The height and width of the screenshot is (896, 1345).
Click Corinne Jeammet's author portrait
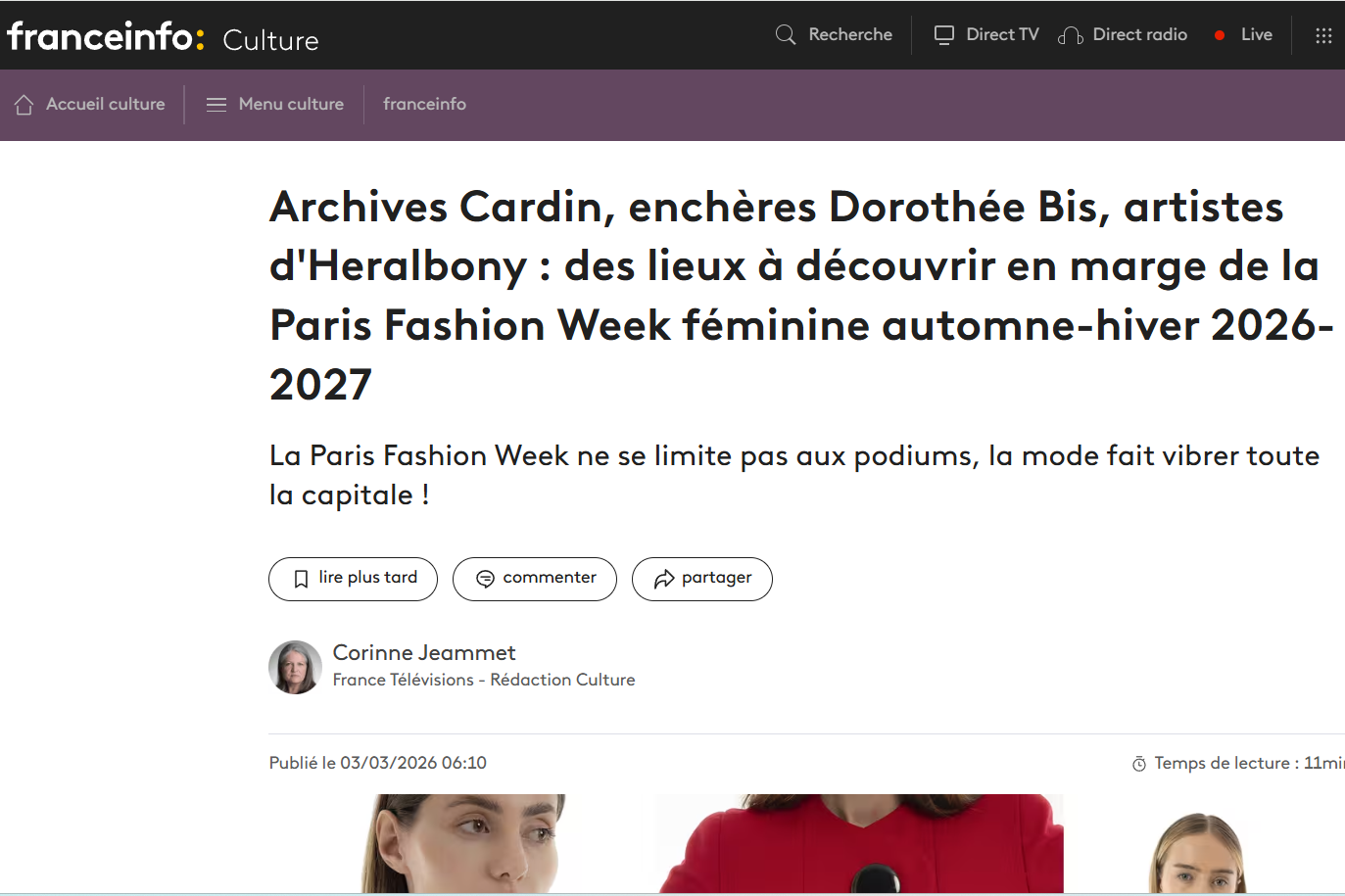(296, 668)
